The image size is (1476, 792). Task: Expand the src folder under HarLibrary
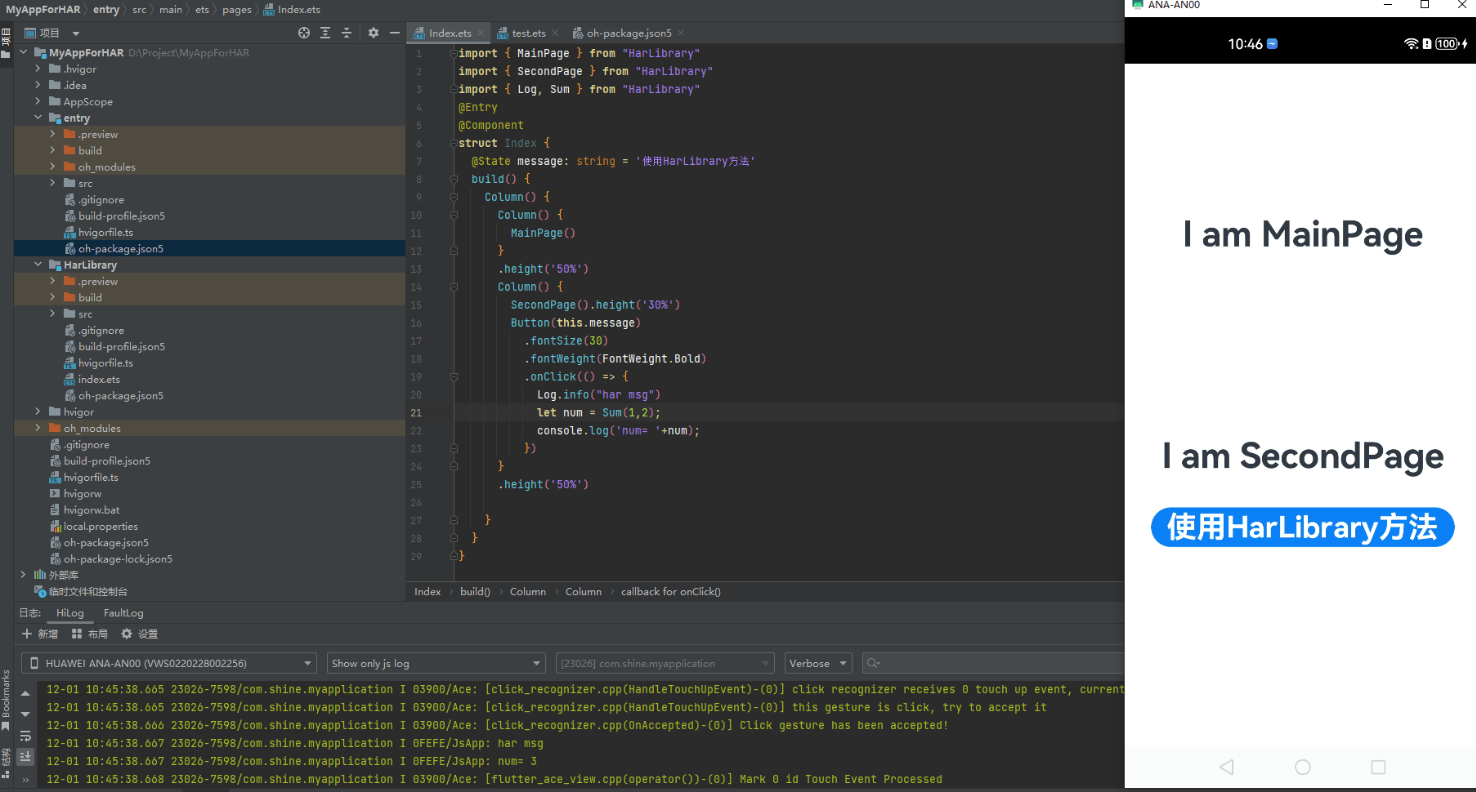[52, 314]
